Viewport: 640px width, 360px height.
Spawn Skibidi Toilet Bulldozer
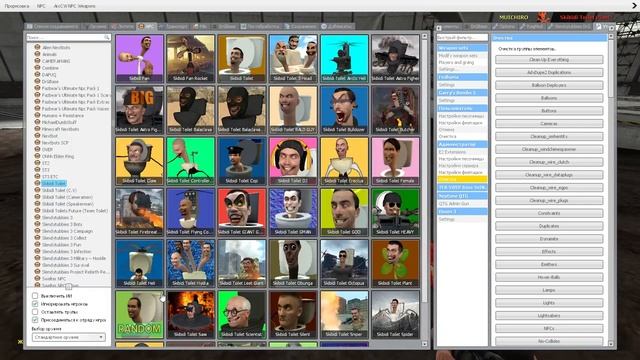pyautogui.click(x=344, y=110)
